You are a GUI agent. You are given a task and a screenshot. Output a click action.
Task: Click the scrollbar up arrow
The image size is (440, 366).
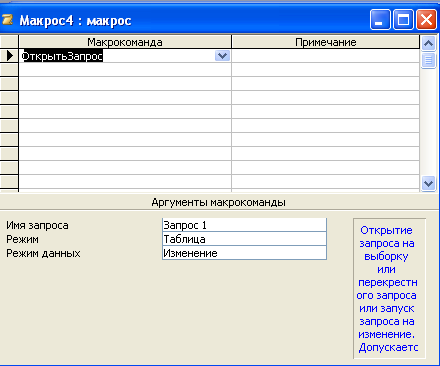[x=428, y=43]
